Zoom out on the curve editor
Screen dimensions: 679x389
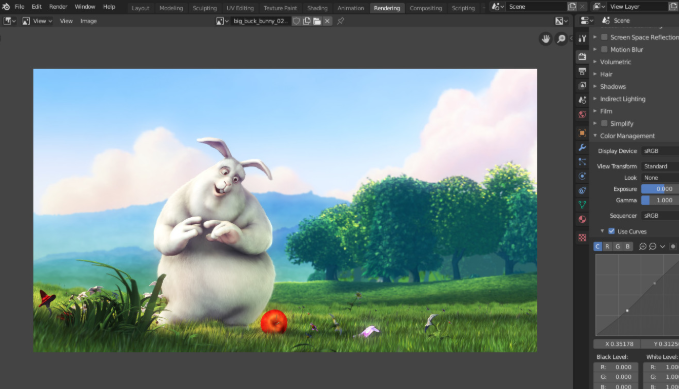[x=653, y=246]
